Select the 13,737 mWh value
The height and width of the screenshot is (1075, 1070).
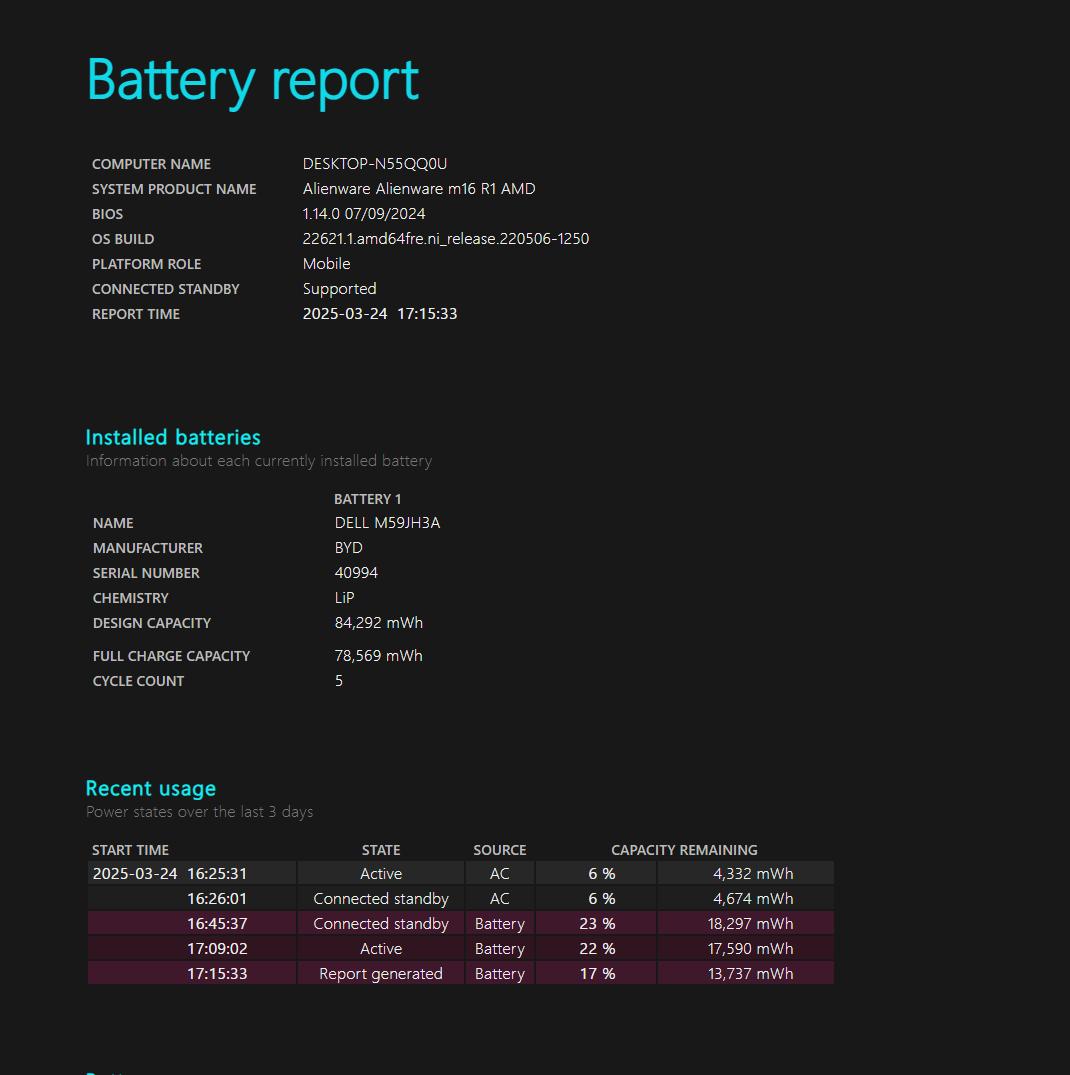click(x=750, y=974)
